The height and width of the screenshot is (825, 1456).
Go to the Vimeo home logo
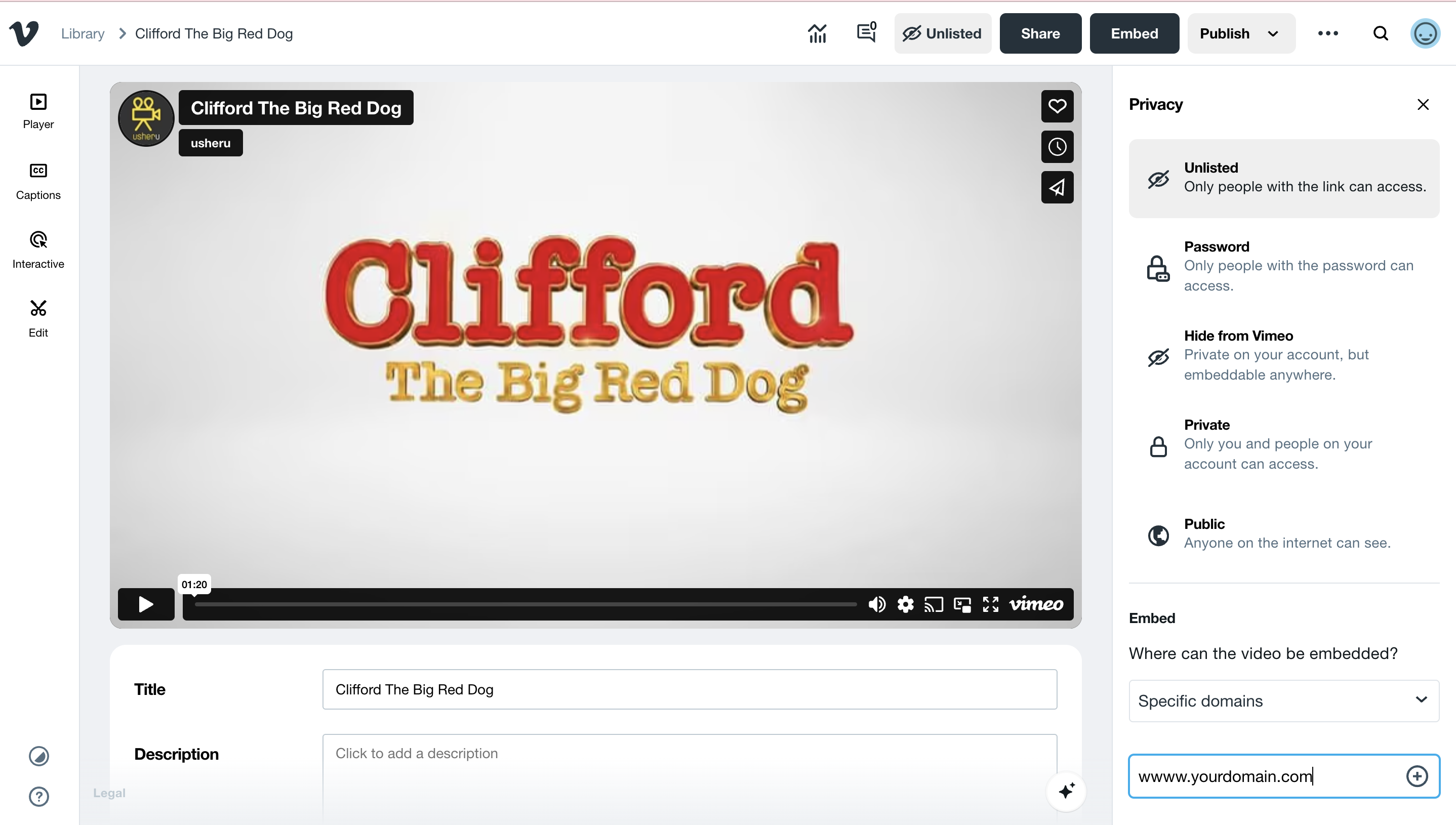24,33
